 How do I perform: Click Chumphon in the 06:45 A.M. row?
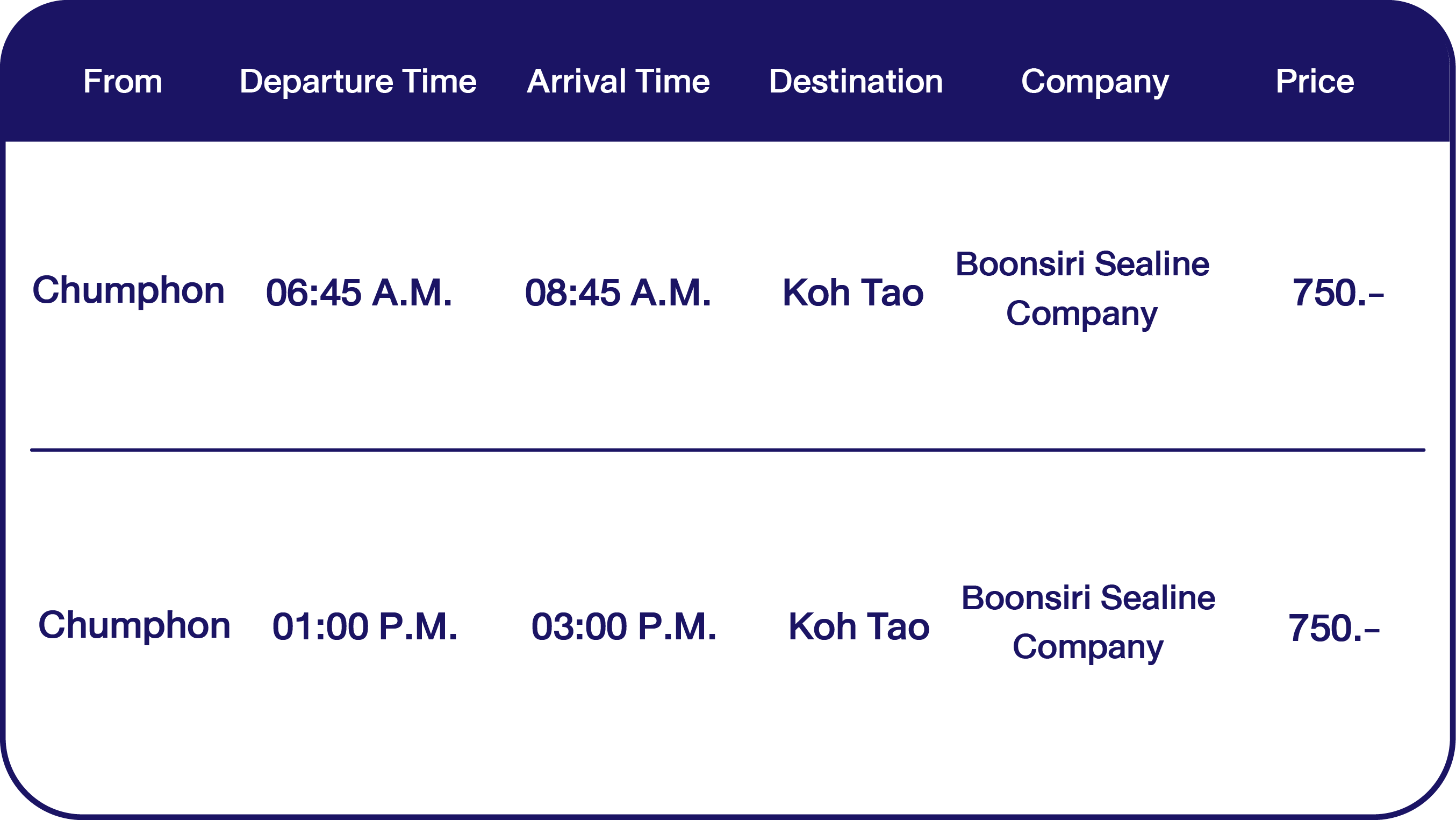(x=128, y=291)
